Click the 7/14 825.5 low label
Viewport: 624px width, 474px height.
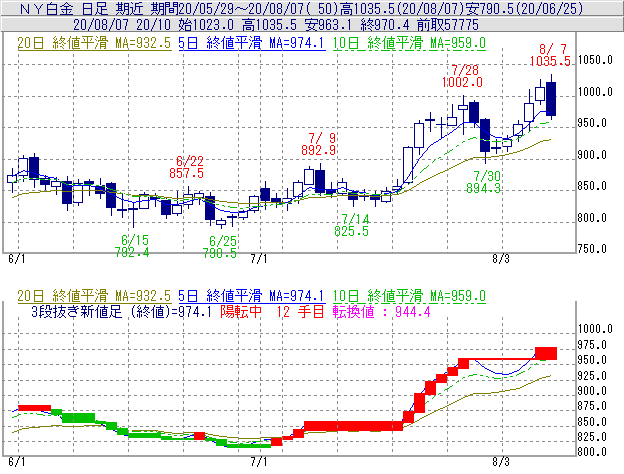click(x=352, y=225)
